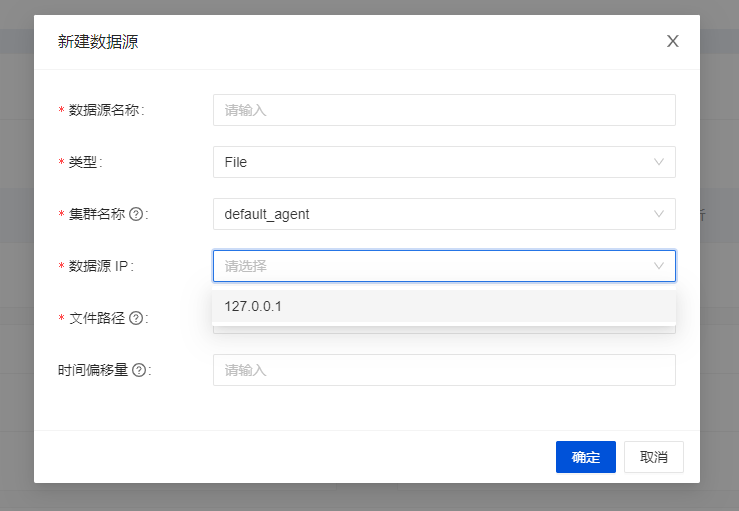Screen dimensions: 739x511
Task: Confirm with the blue 确定 button
Action: pyautogui.click(x=586, y=457)
